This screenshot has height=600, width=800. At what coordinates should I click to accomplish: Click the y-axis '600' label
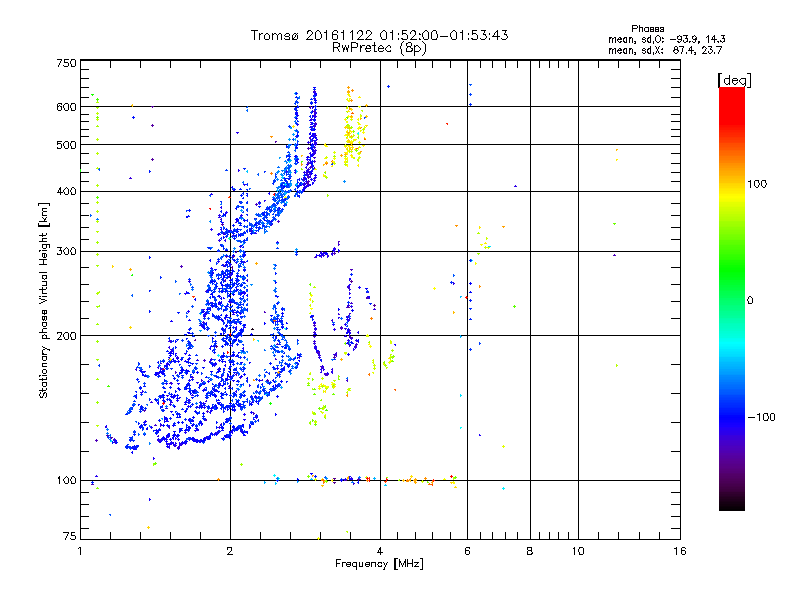[x=66, y=107]
